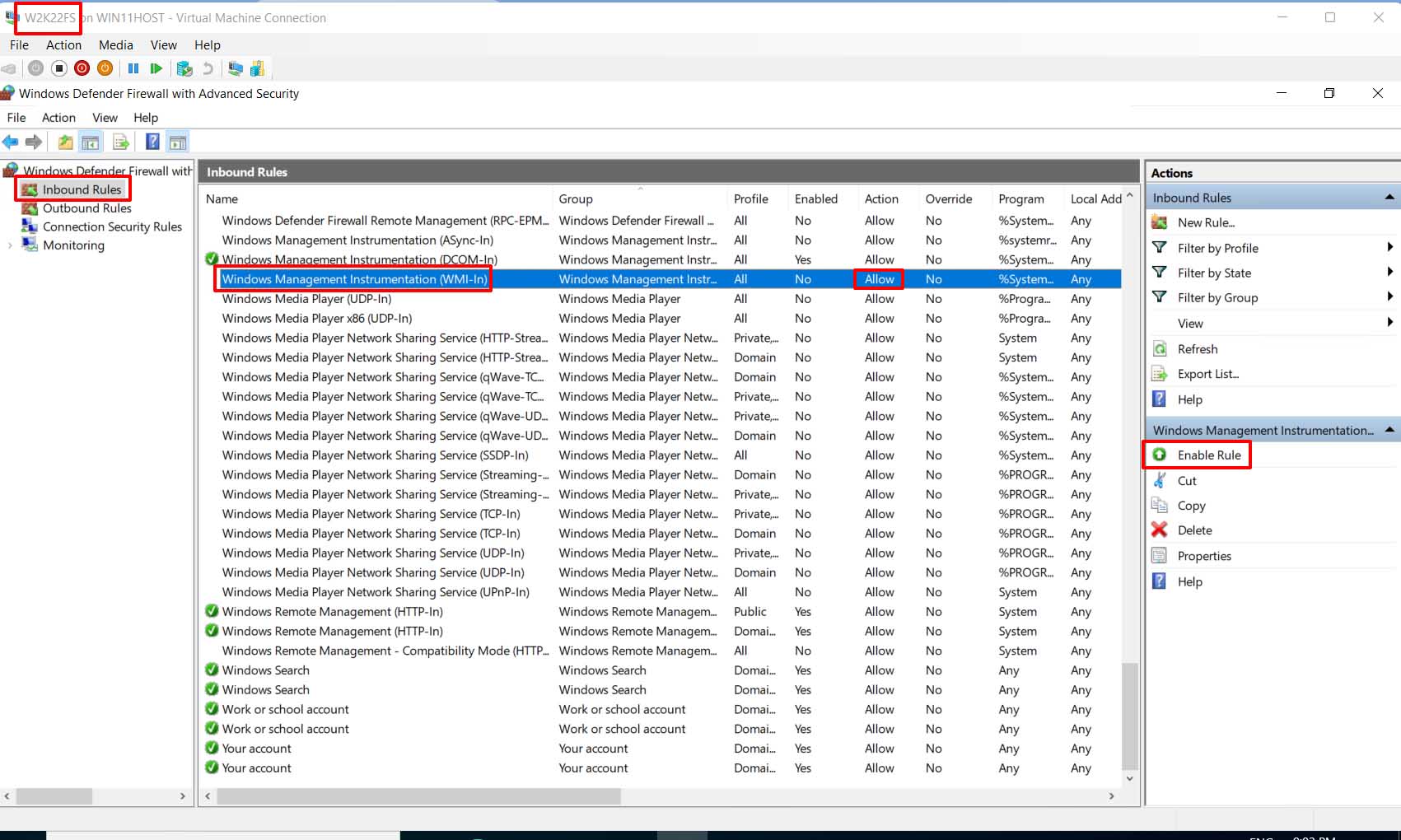Click the blue Back arrow in firewall toolbar
1401x840 pixels.
[11, 142]
